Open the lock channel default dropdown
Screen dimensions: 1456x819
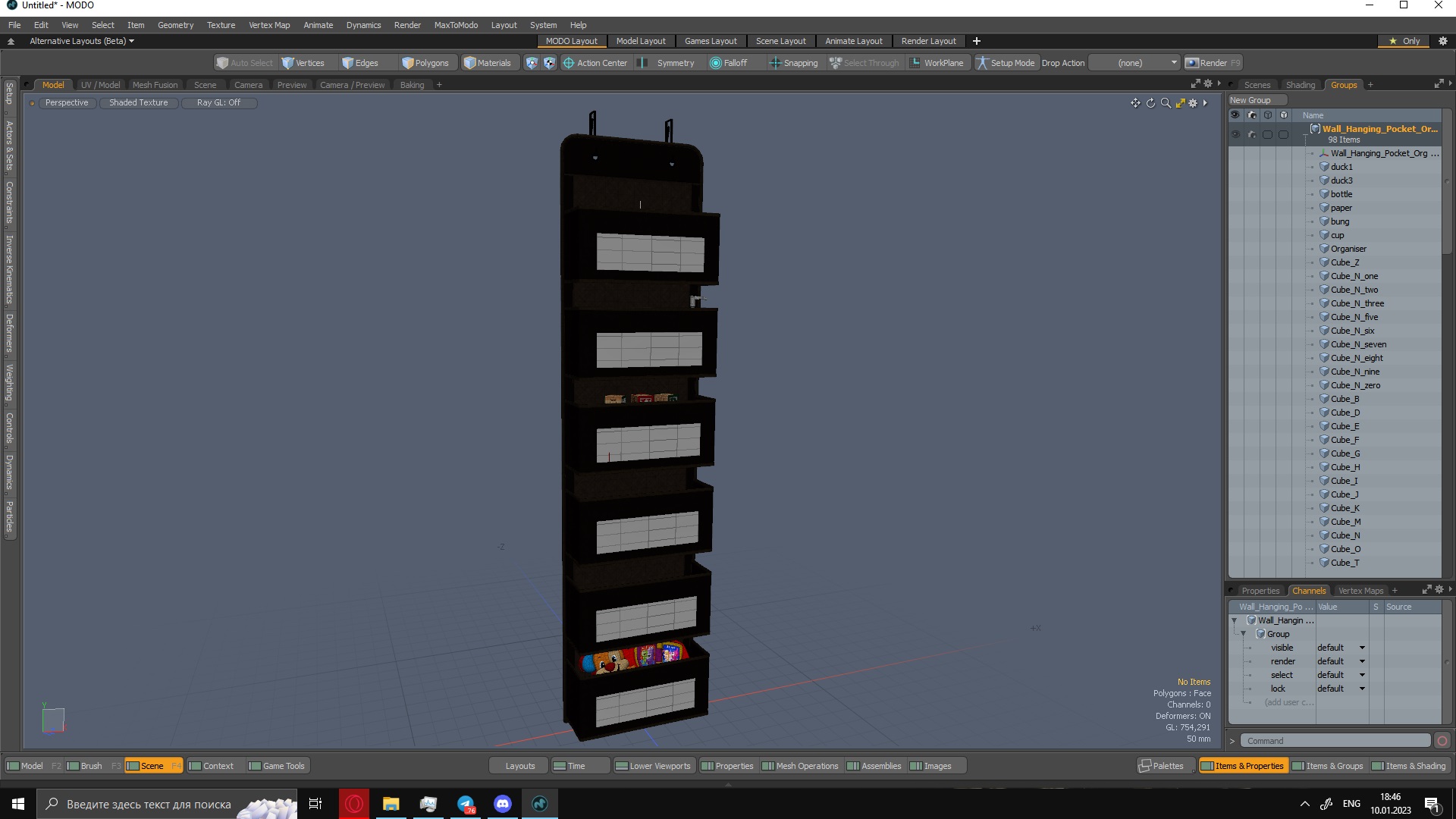(1341, 689)
